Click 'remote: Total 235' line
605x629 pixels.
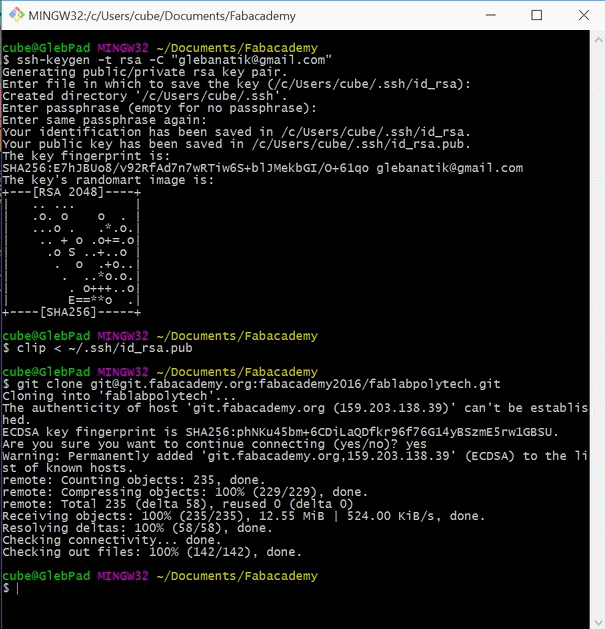178,504
